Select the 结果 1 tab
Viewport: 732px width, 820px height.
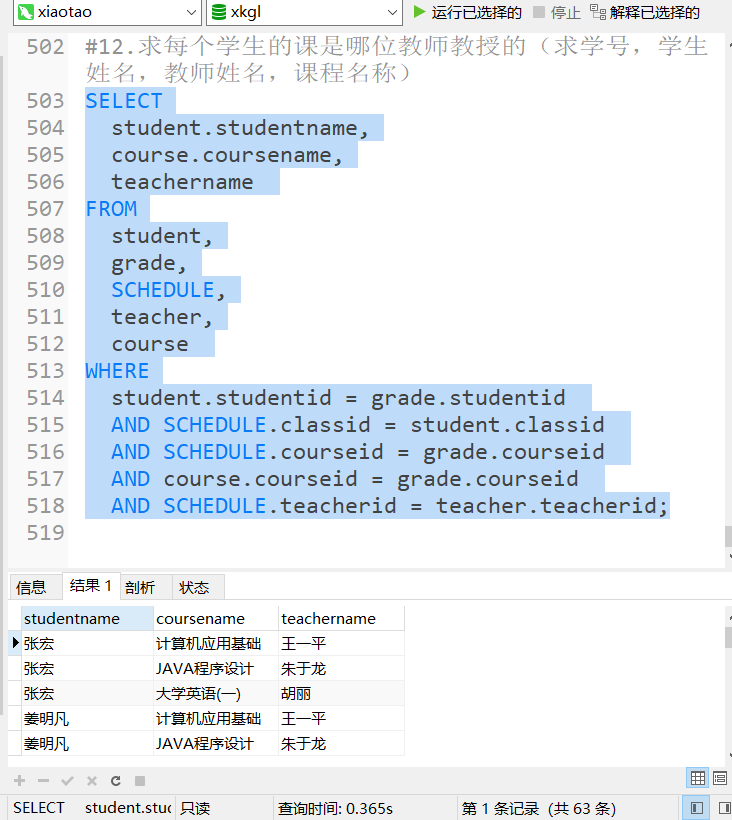pos(91,586)
